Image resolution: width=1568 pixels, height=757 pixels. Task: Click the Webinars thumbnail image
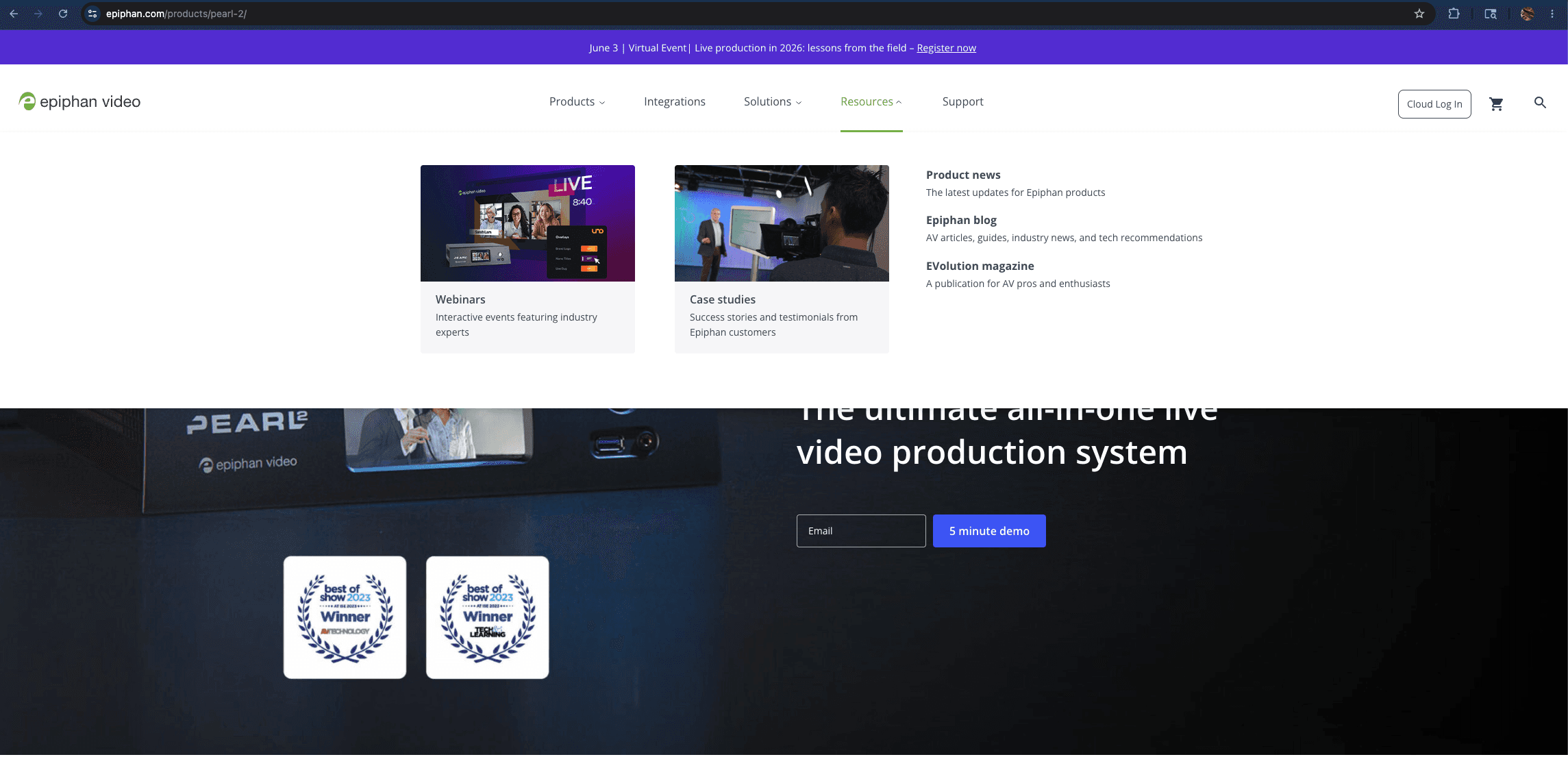click(x=527, y=223)
